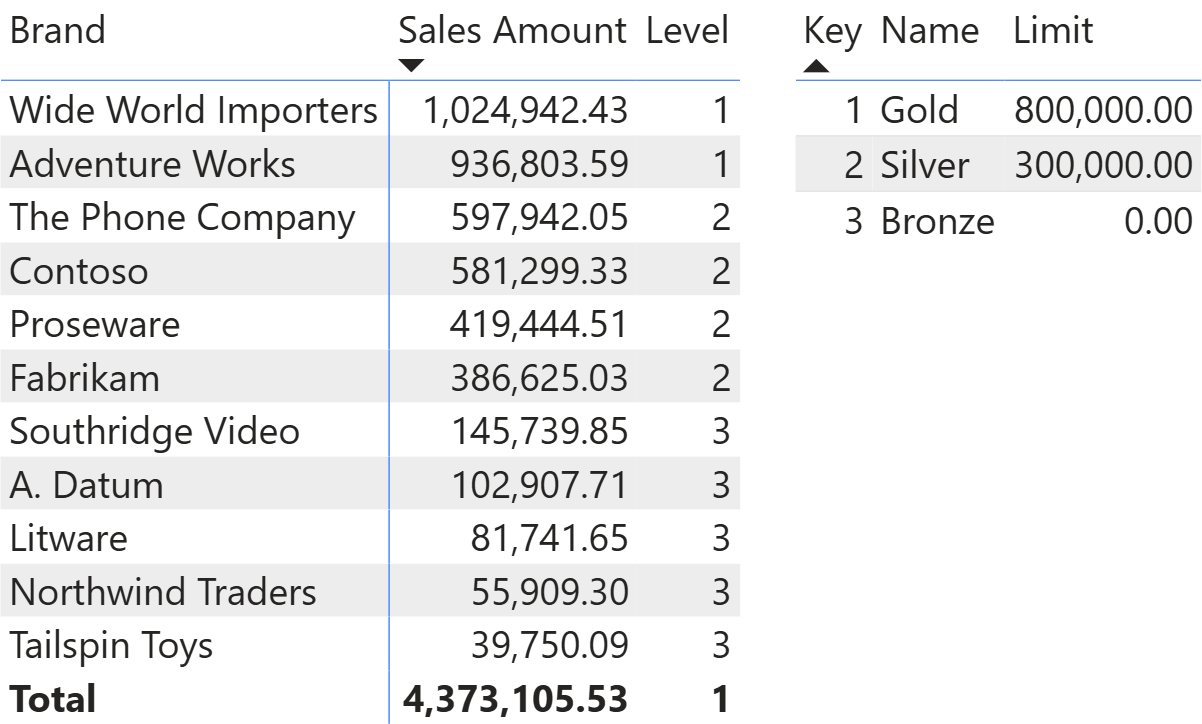1202x724 pixels.
Task: Click the Southridge Video row
Action: (x=154, y=432)
